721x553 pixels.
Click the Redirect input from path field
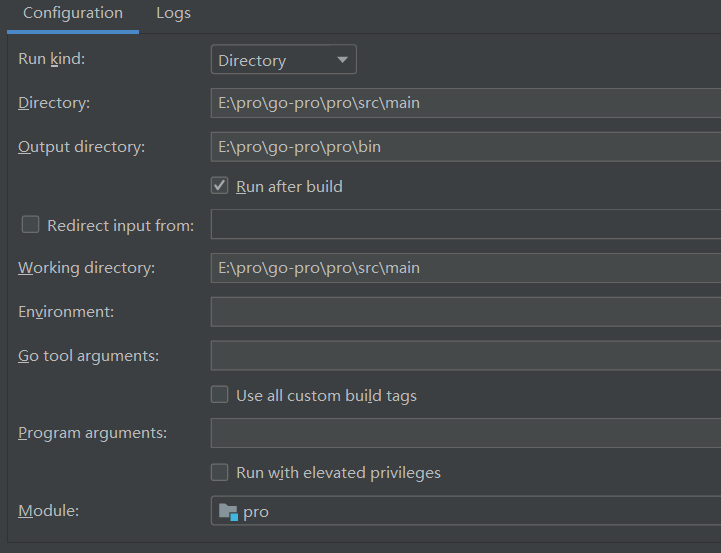pyautogui.click(x=466, y=224)
